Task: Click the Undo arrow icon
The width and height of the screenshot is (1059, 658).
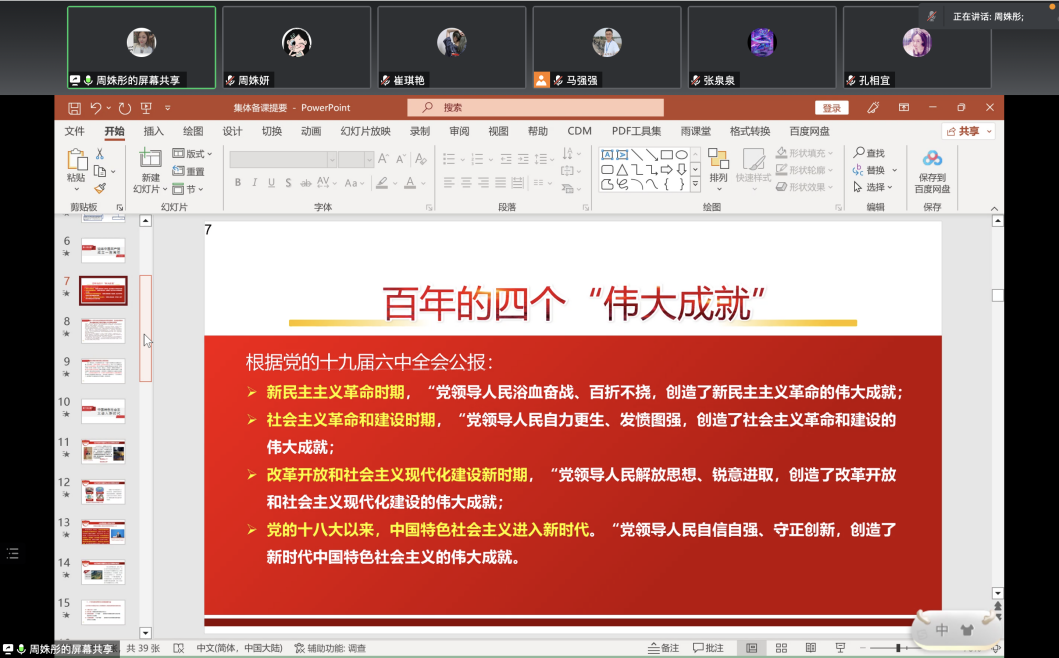Action: 96,108
